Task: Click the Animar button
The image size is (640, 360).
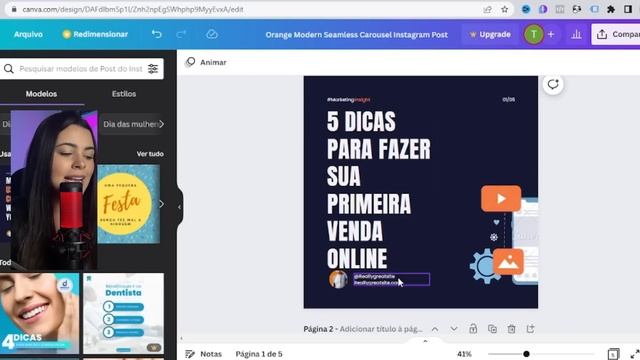Action: (206, 62)
